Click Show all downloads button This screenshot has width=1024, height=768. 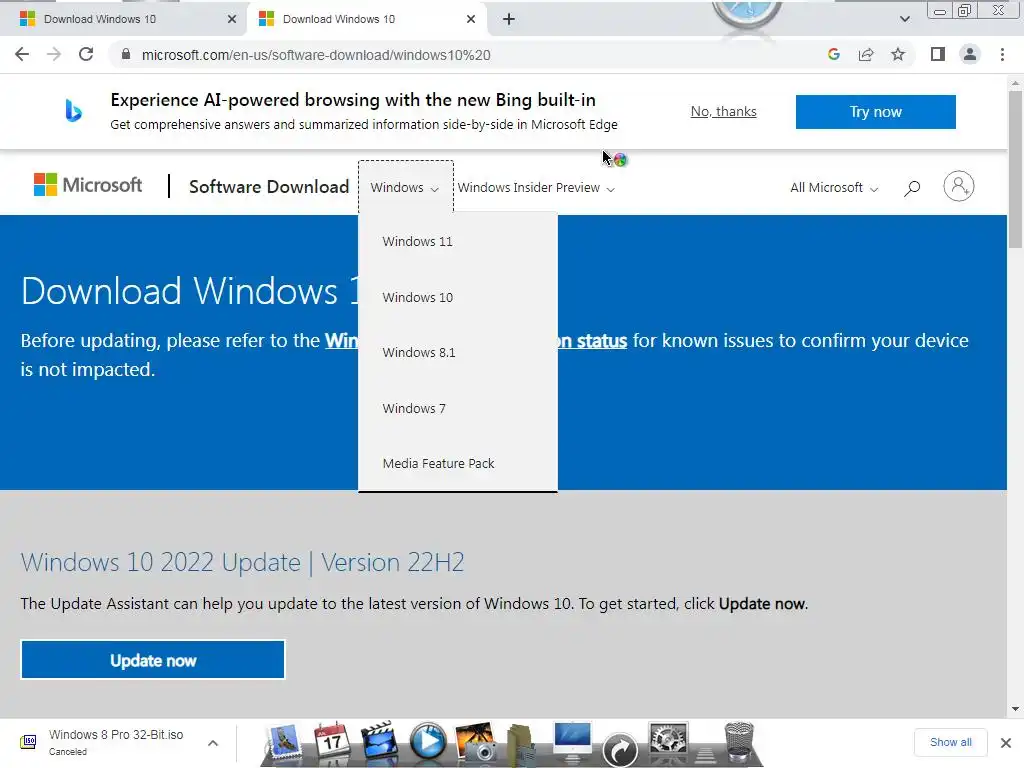click(x=950, y=742)
